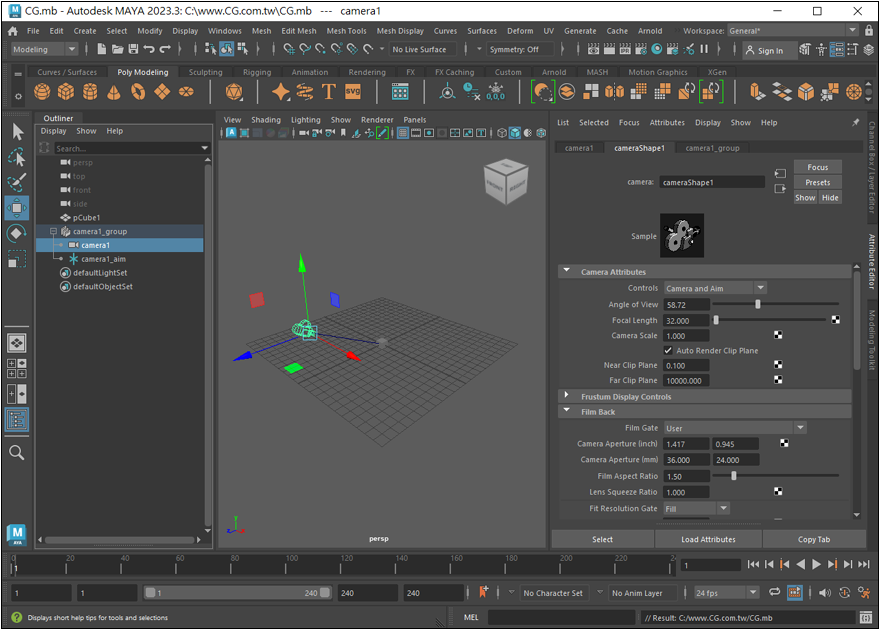Open the Workspace General dropdown

[x=793, y=30]
